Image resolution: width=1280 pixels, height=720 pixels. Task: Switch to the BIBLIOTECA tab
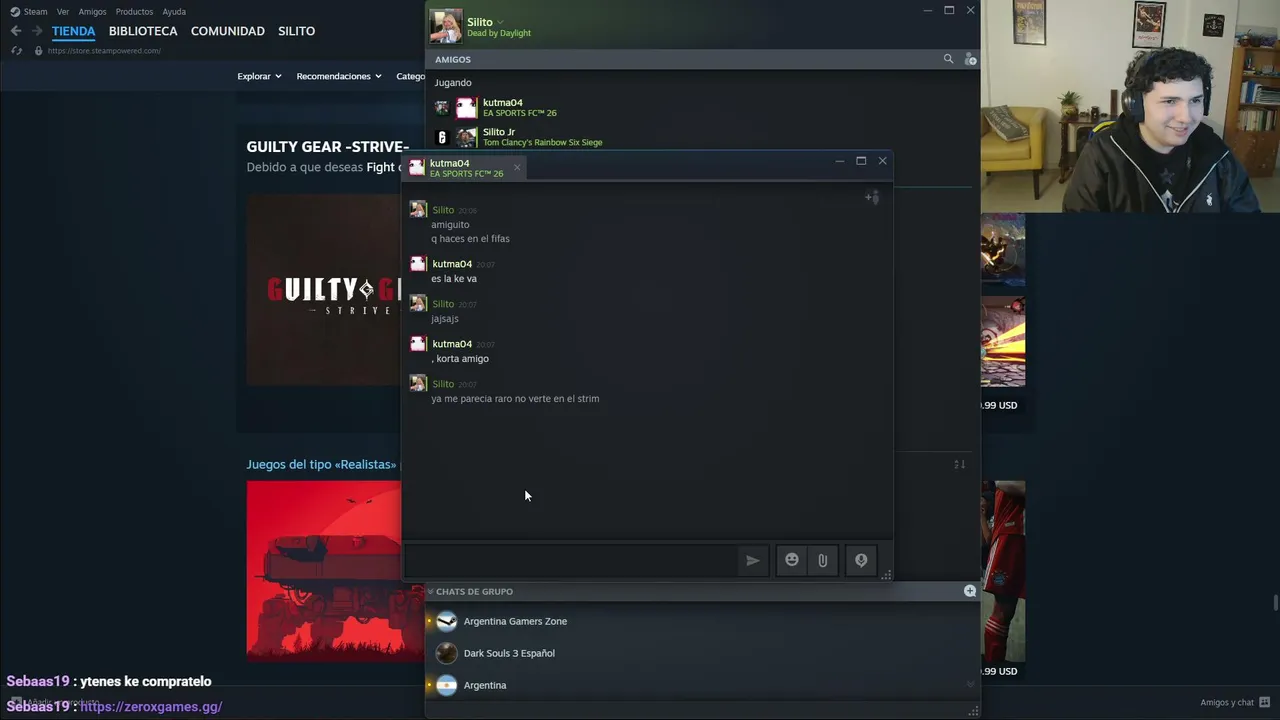tap(143, 31)
